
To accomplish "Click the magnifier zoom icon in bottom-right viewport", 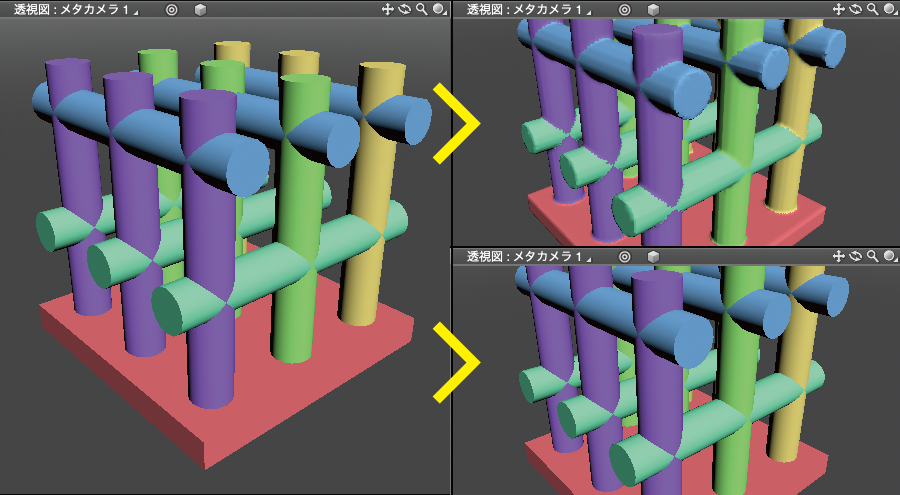I will point(873,257).
